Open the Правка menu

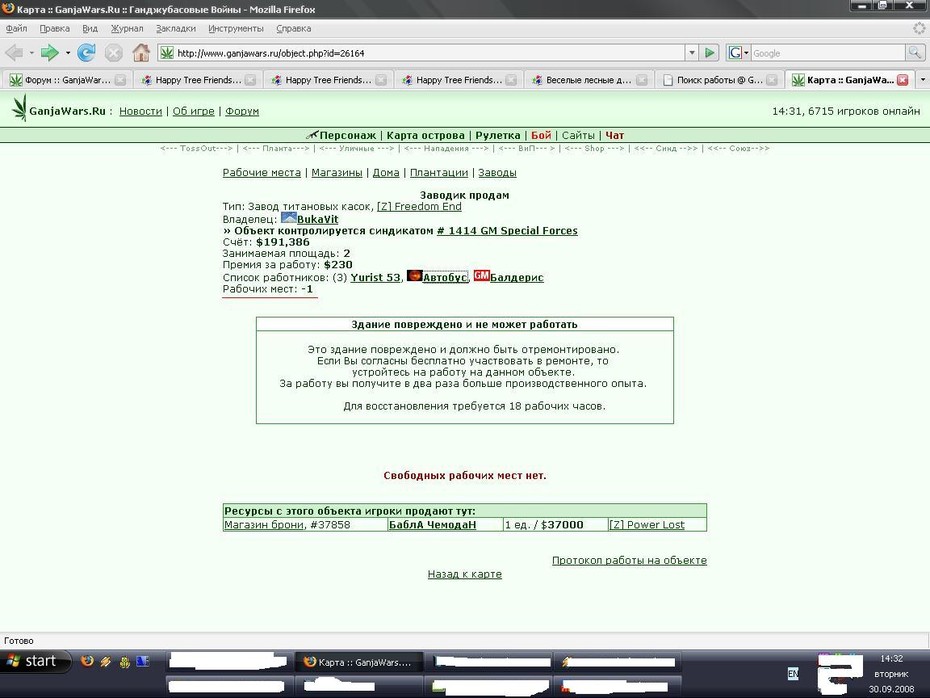click(55, 28)
